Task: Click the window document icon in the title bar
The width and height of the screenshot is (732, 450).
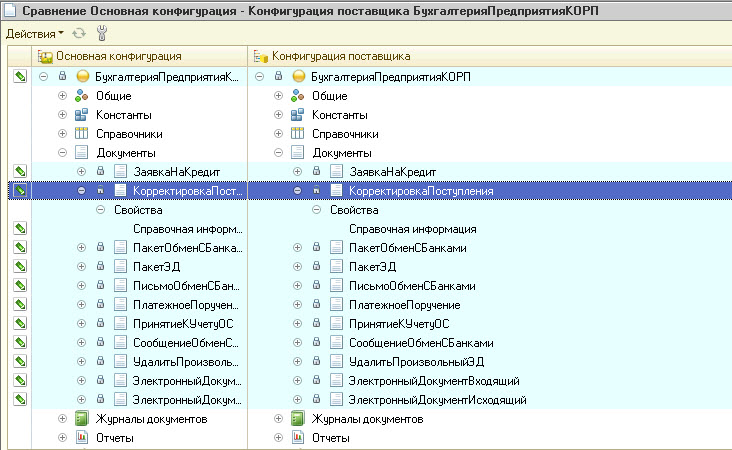Action: click(x=9, y=10)
